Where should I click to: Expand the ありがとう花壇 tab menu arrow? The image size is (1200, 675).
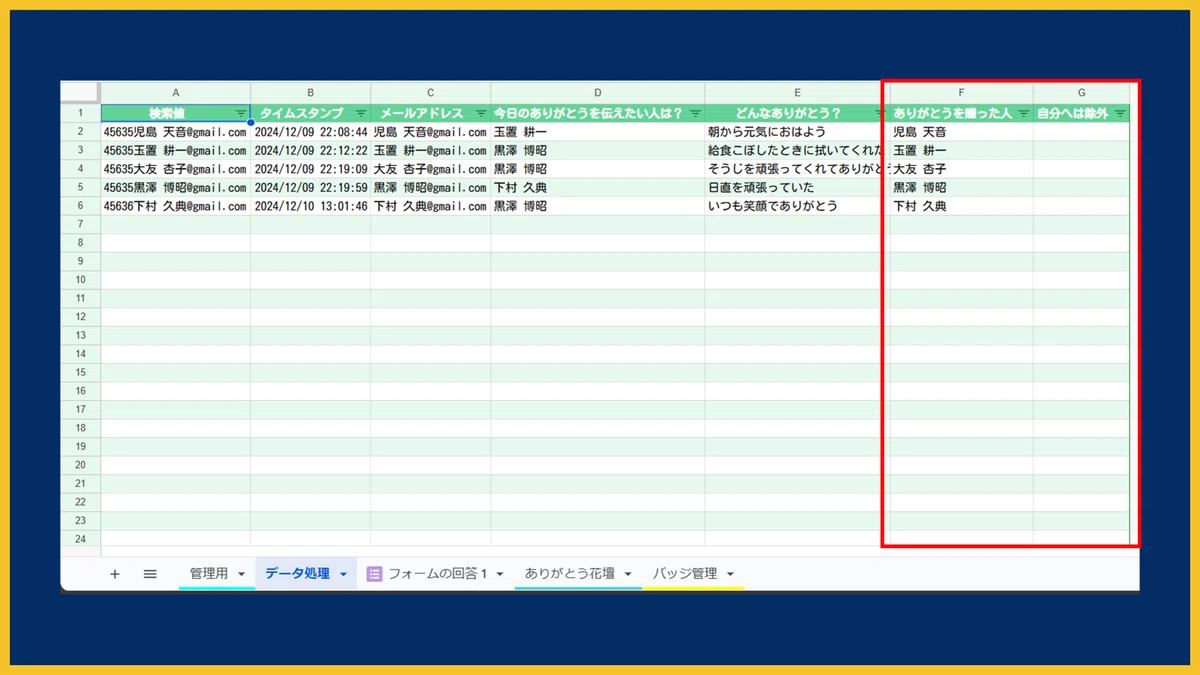(628, 574)
